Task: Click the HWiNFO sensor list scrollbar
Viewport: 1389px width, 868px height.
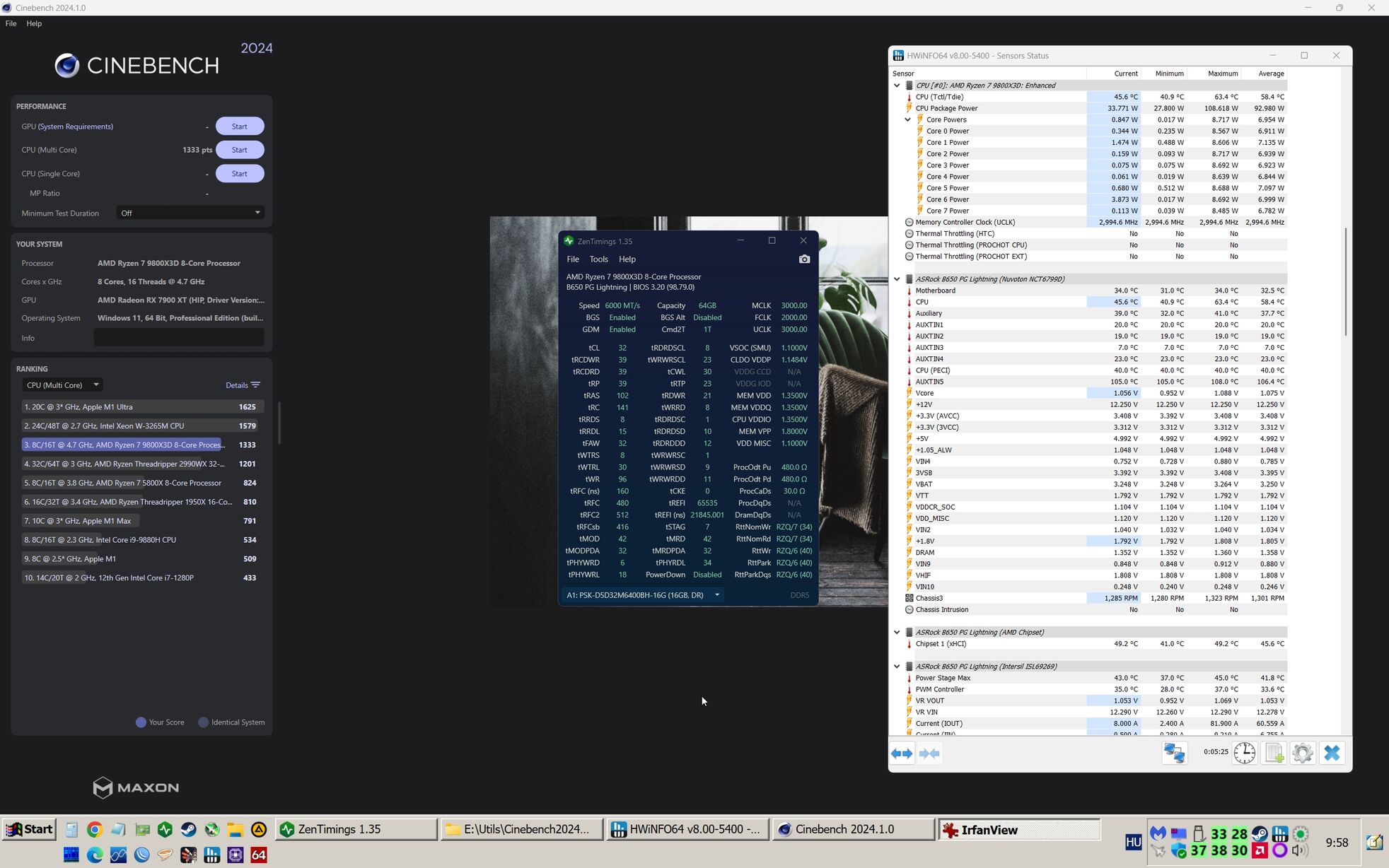Action: click(x=1346, y=283)
